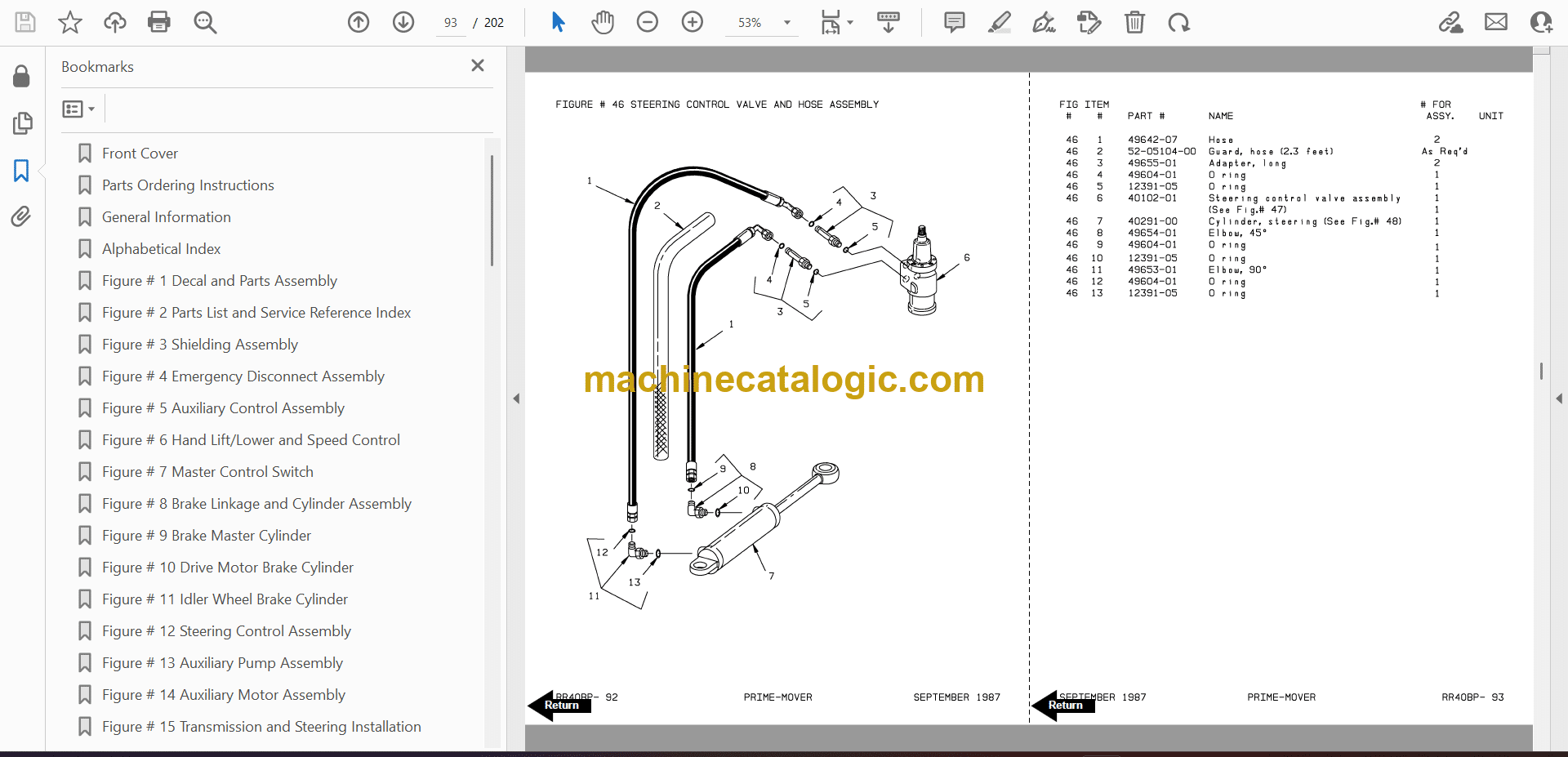Open Figure # 8 Brake Linkage and Cylinder Assembly
This screenshot has height=757, width=1568.
pyautogui.click(x=256, y=504)
